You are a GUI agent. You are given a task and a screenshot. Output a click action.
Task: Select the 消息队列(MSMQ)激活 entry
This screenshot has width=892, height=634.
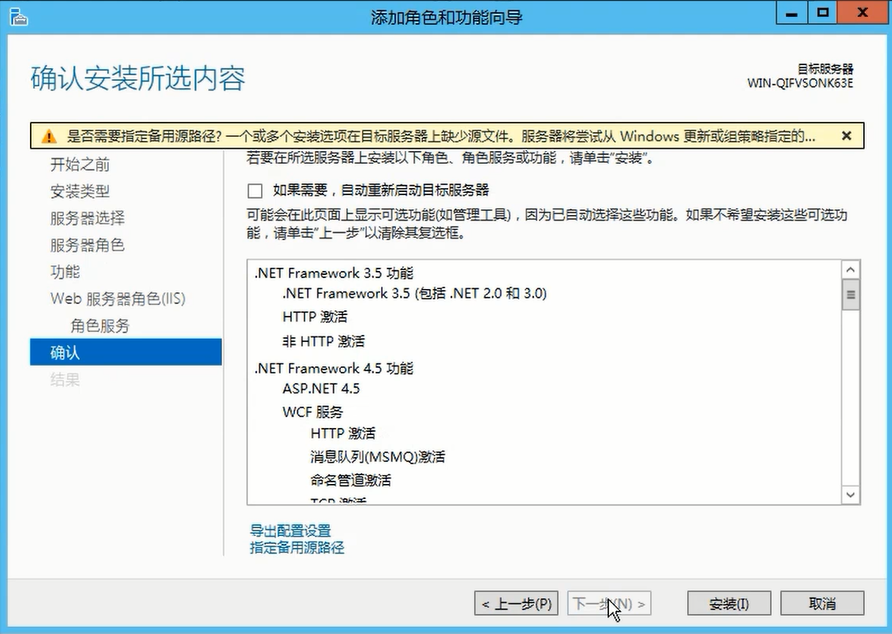tap(378, 457)
